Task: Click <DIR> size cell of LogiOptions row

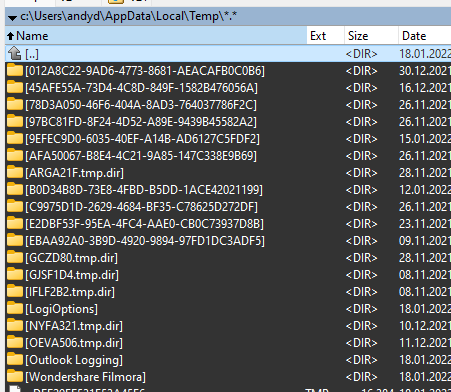Action: [362, 309]
